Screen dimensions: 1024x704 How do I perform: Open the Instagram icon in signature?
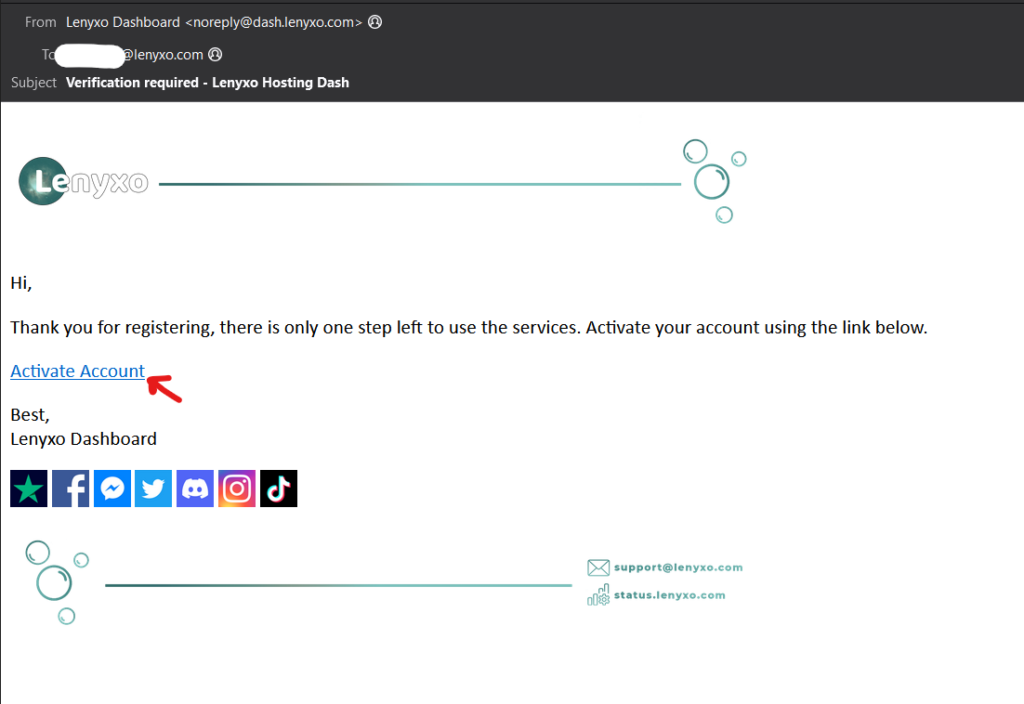pos(237,488)
